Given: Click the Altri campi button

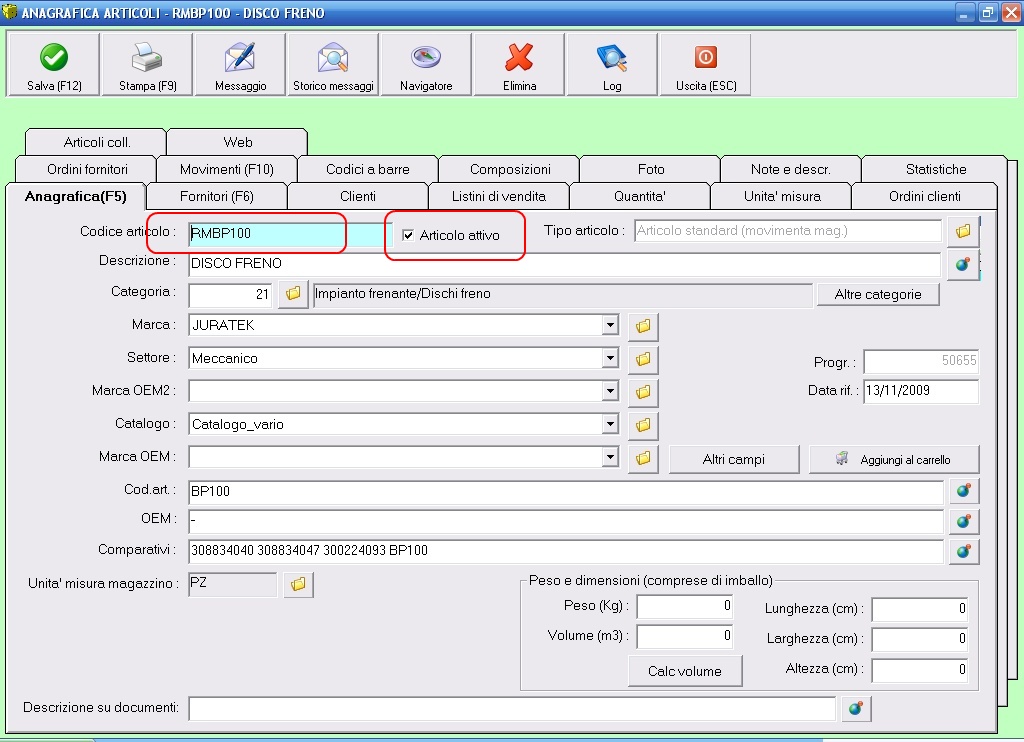Looking at the screenshot, I should 733,459.
